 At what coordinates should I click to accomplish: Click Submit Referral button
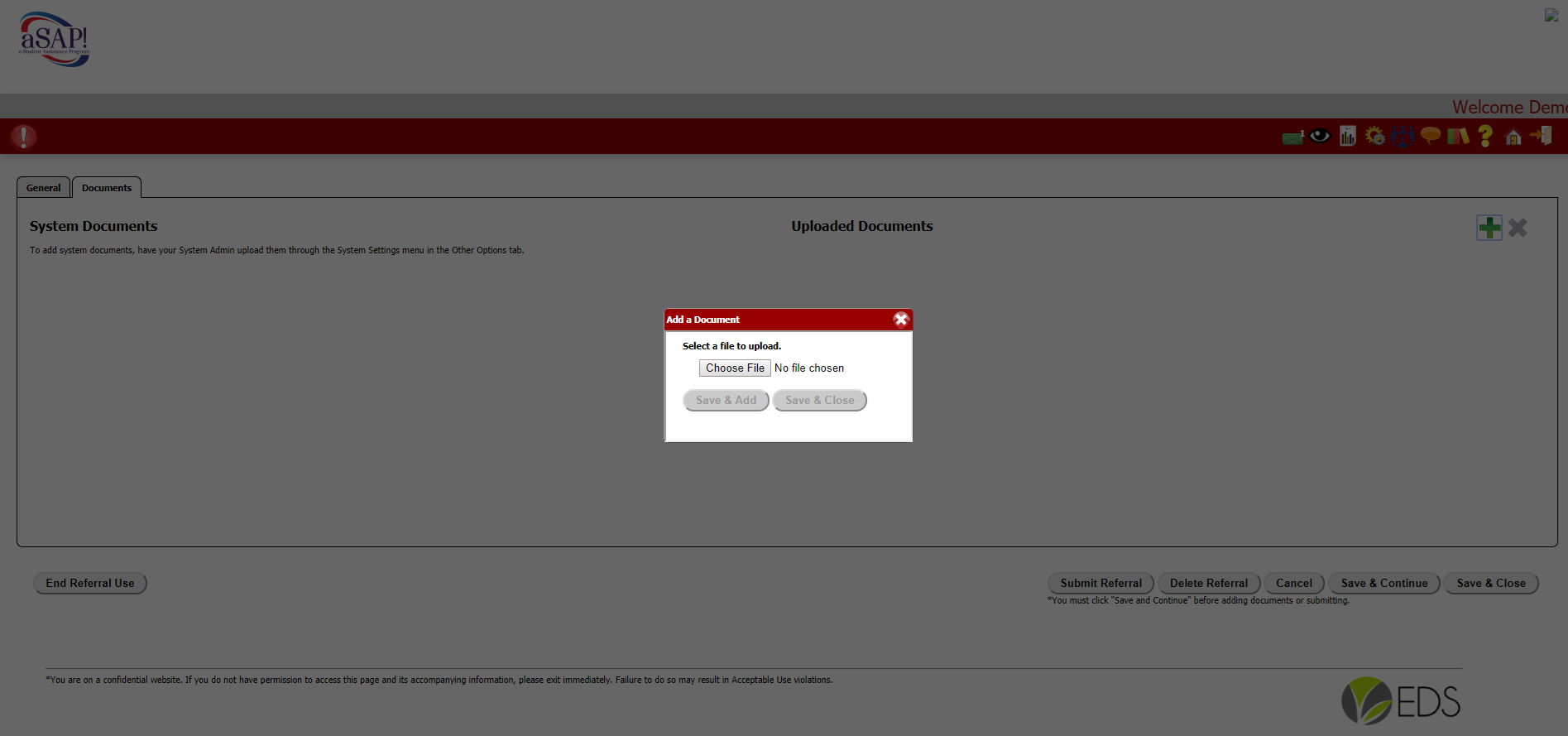click(x=1101, y=584)
